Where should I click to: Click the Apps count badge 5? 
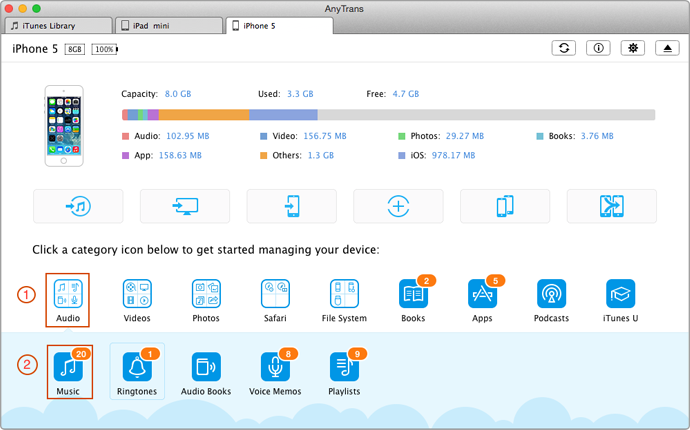[495, 281]
